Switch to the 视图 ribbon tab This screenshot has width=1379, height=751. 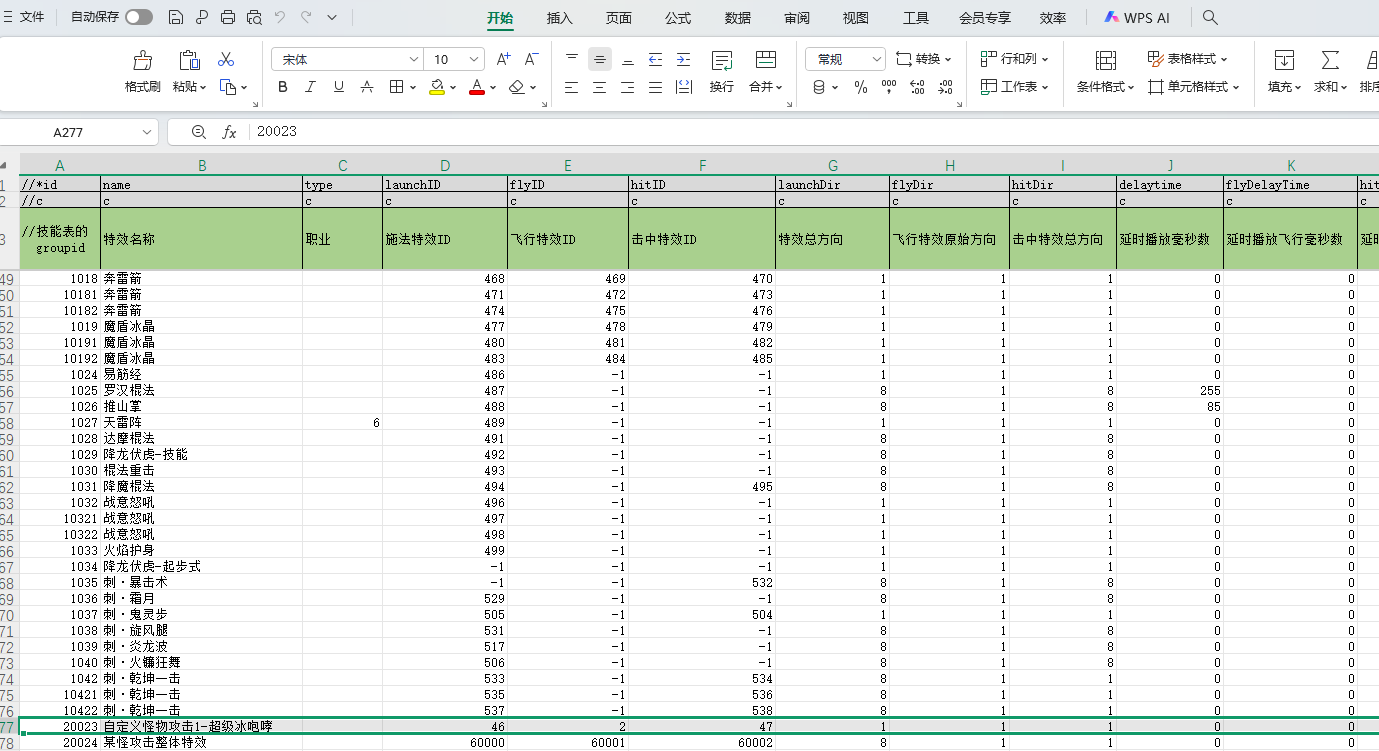coord(856,18)
